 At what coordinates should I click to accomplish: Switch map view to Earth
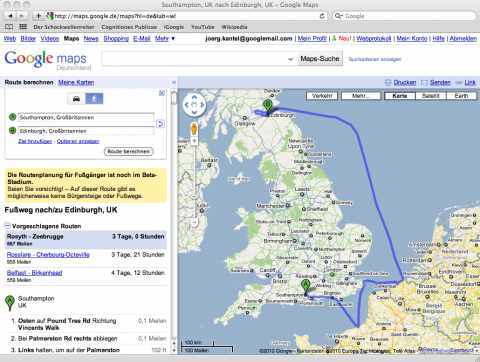pyautogui.click(x=461, y=96)
